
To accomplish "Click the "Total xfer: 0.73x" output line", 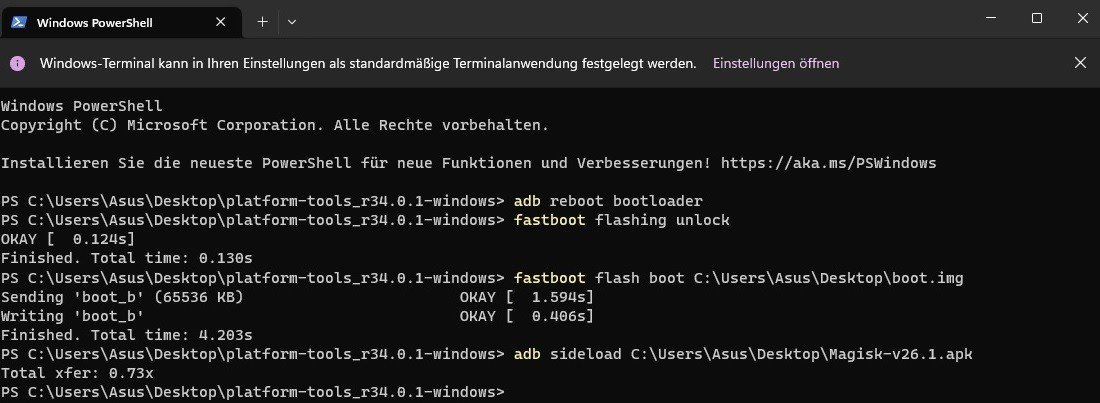I will coord(78,373).
